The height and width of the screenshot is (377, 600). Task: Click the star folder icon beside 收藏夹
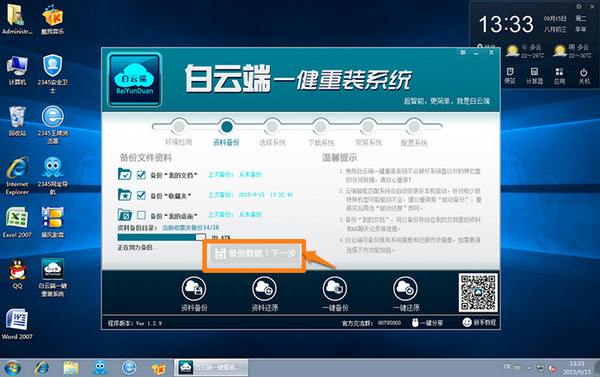(125, 195)
